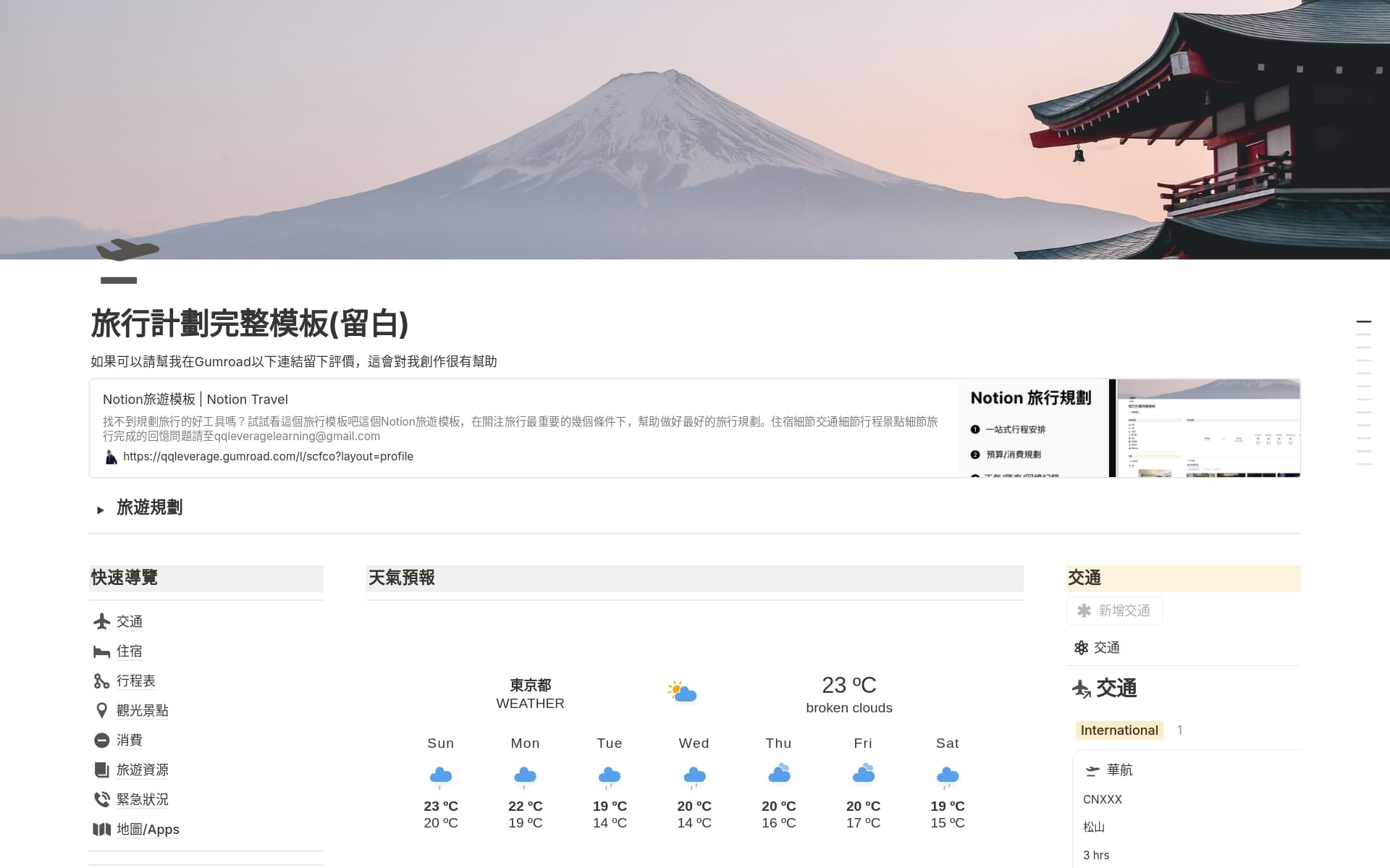Image resolution: width=1390 pixels, height=868 pixels.
Task: Click the book icon beside 旅遊資源
Action: coord(102,770)
